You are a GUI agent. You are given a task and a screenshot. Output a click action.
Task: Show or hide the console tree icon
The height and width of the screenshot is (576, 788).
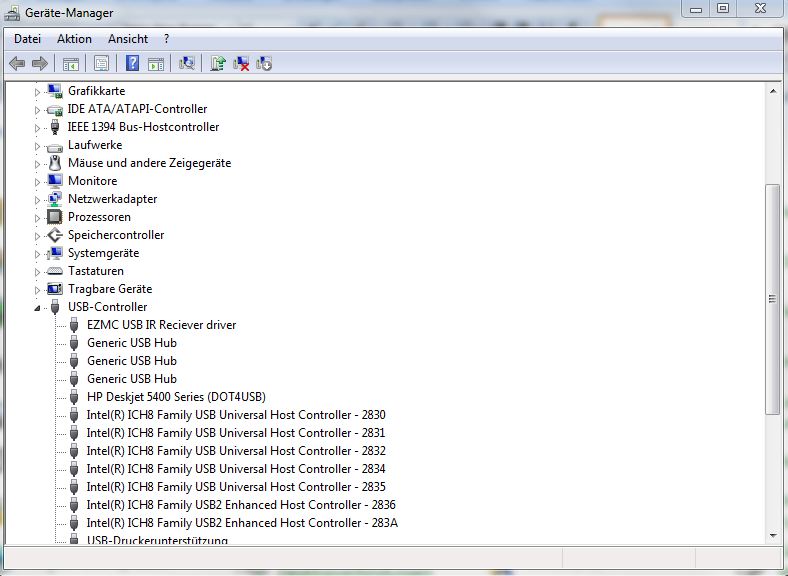[x=71, y=64]
